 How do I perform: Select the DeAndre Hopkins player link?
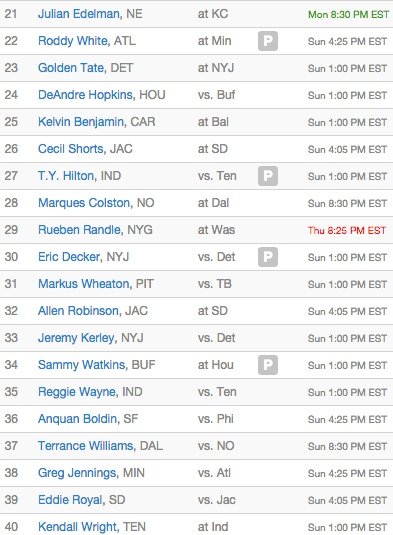[85, 95]
